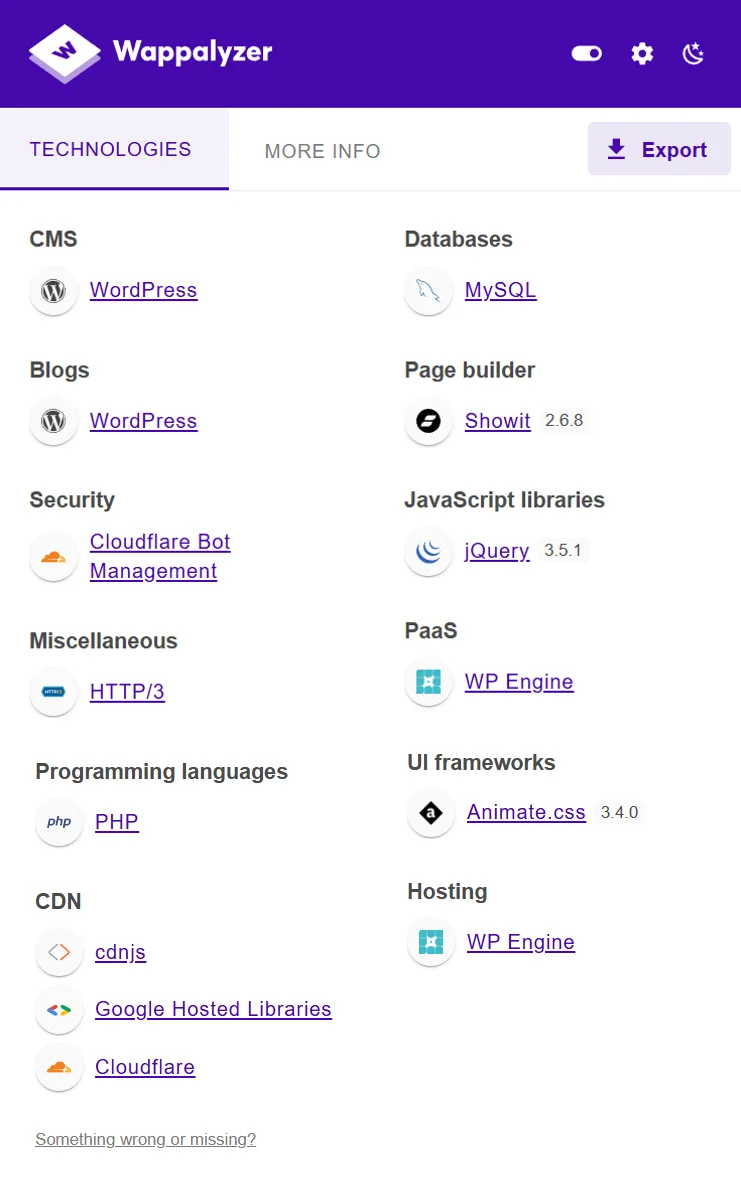Click the HTTP/3 icon under Miscellaneous
This screenshot has height=1182, width=741.
(x=53, y=692)
